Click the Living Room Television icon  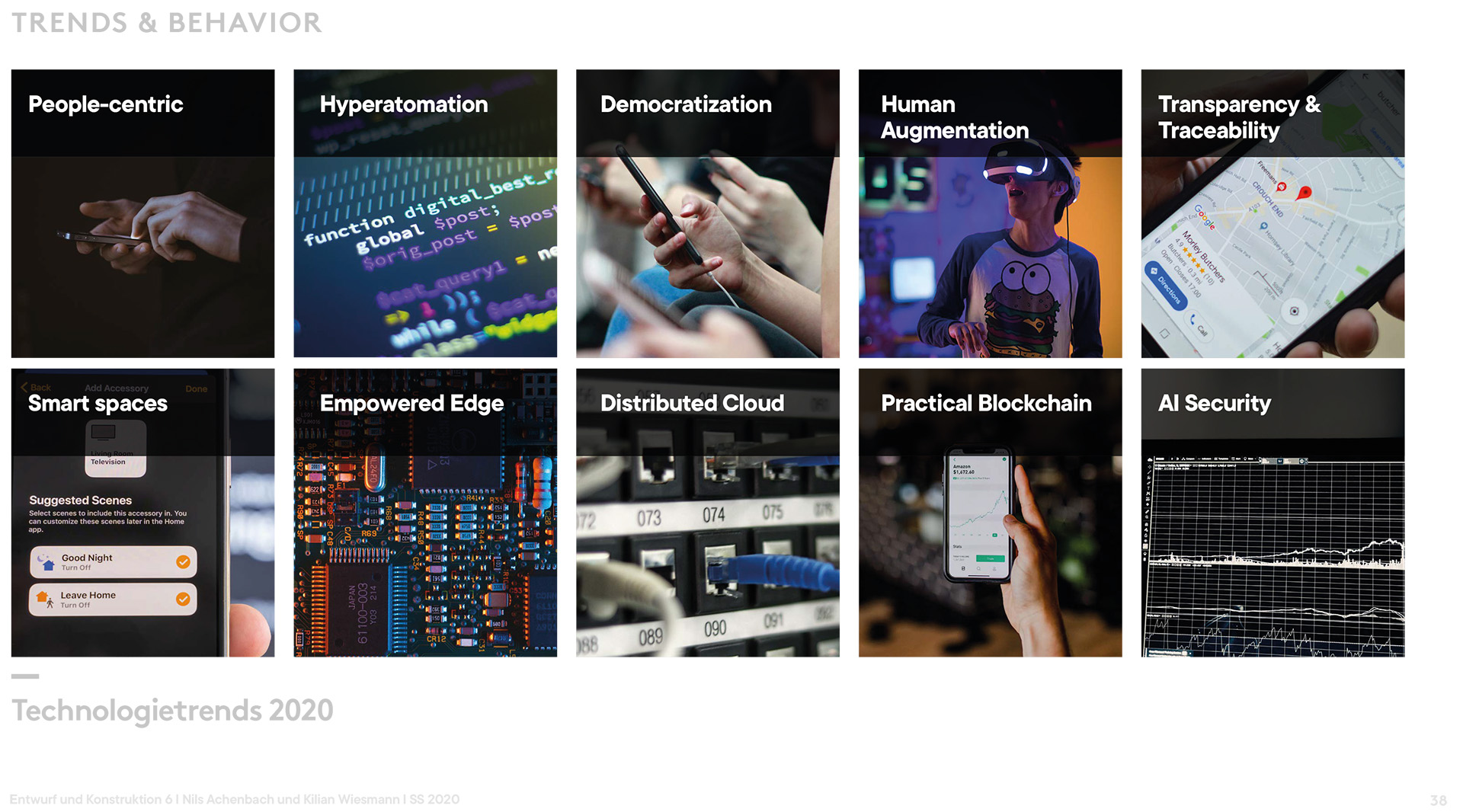[104, 433]
